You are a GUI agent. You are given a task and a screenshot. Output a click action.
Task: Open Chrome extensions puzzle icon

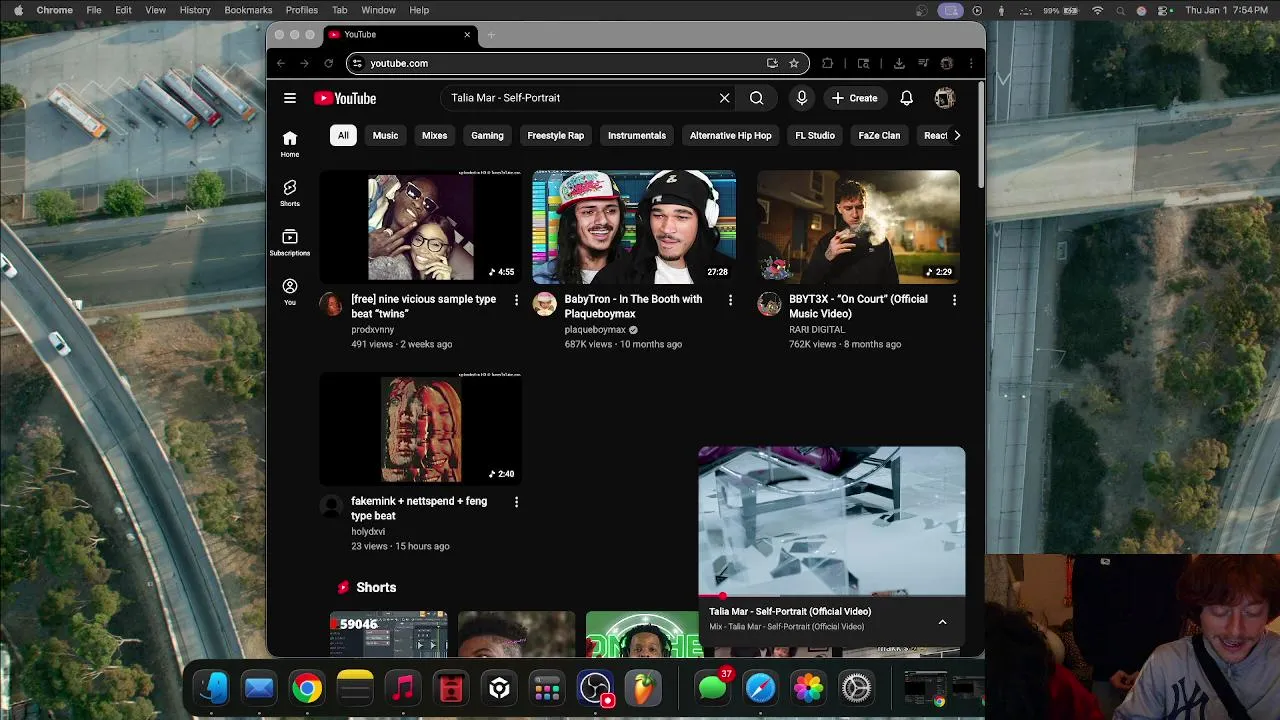coord(827,63)
